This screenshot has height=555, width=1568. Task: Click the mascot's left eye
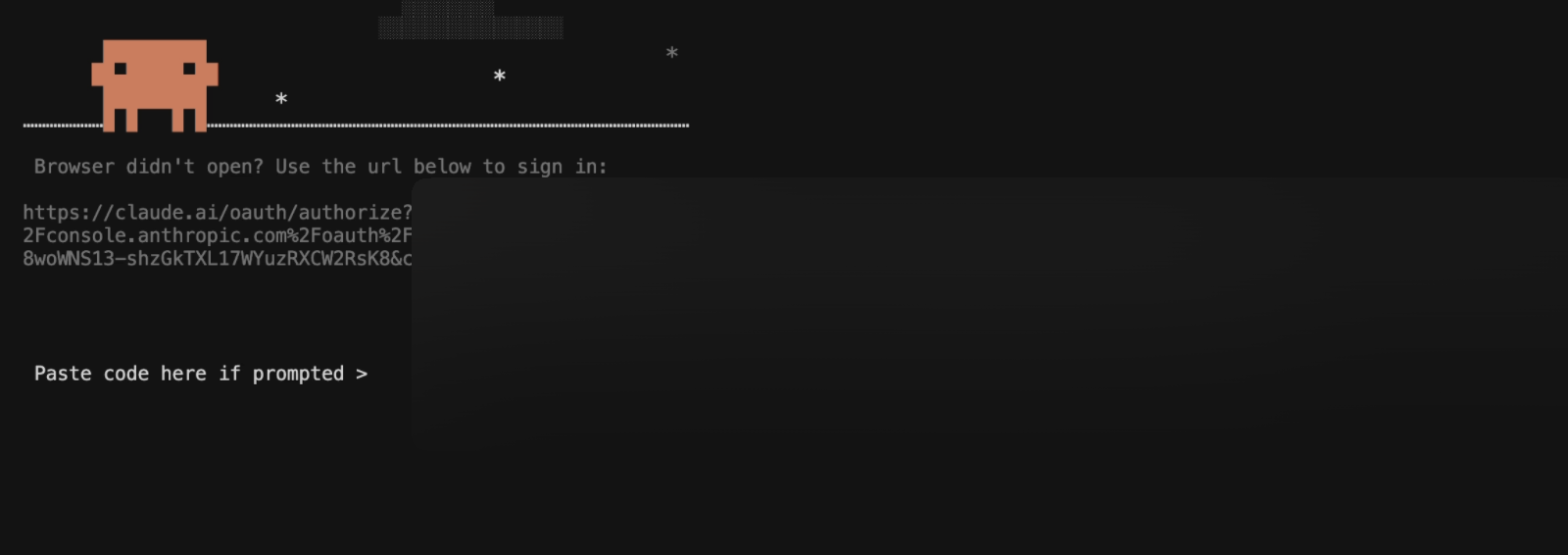point(121,69)
